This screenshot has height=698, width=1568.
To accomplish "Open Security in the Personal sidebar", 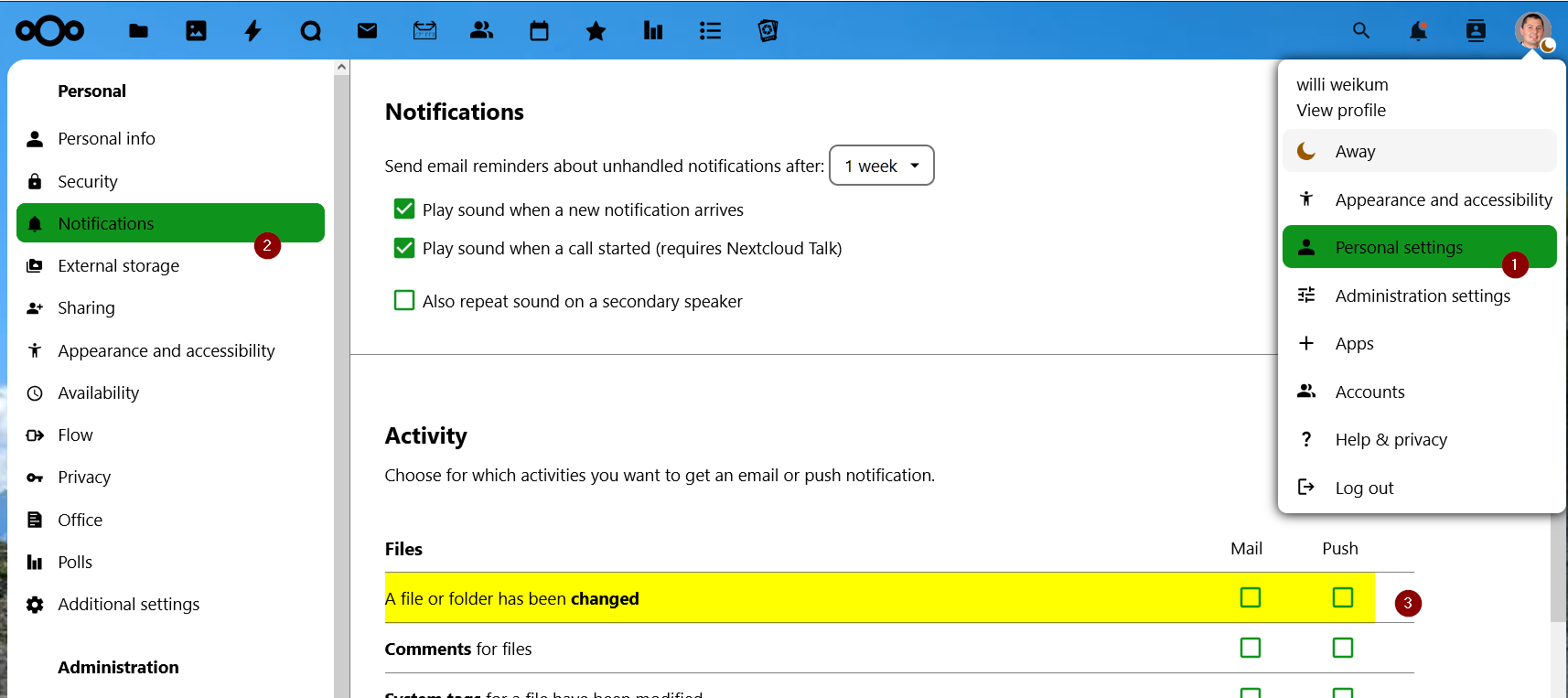I will 88,181.
